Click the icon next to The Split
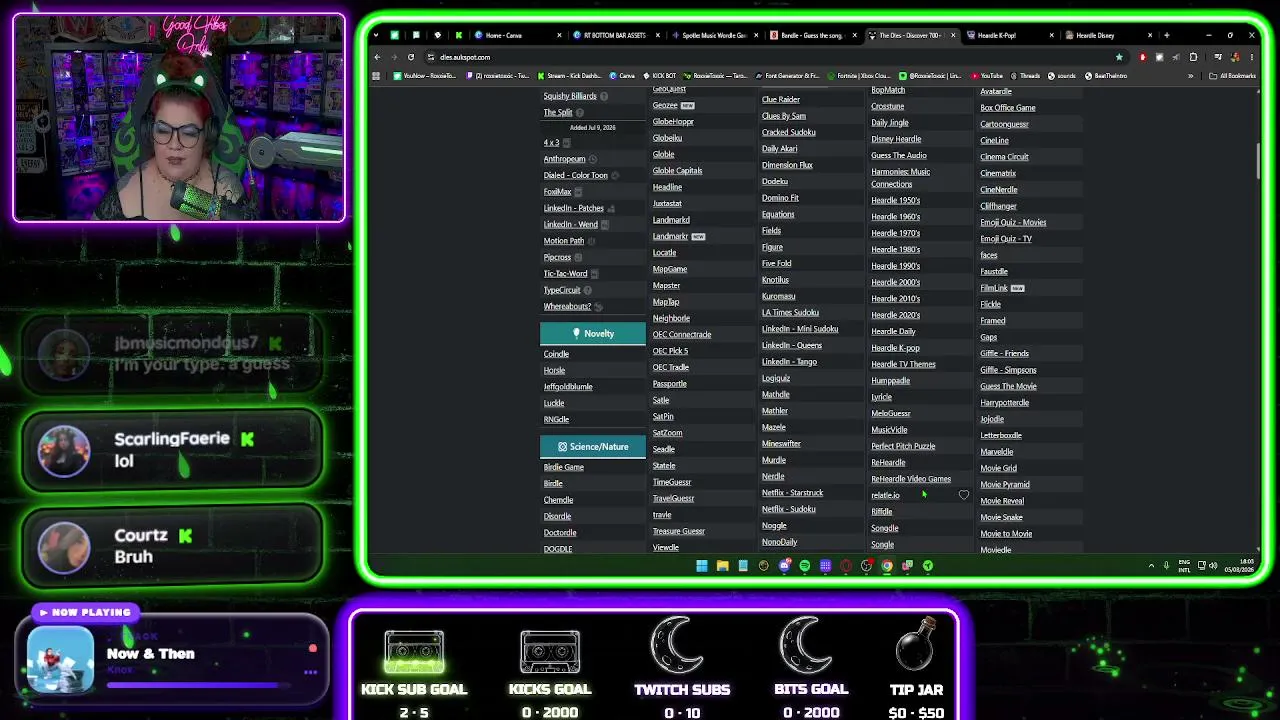The image size is (1280, 720). [x=581, y=112]
